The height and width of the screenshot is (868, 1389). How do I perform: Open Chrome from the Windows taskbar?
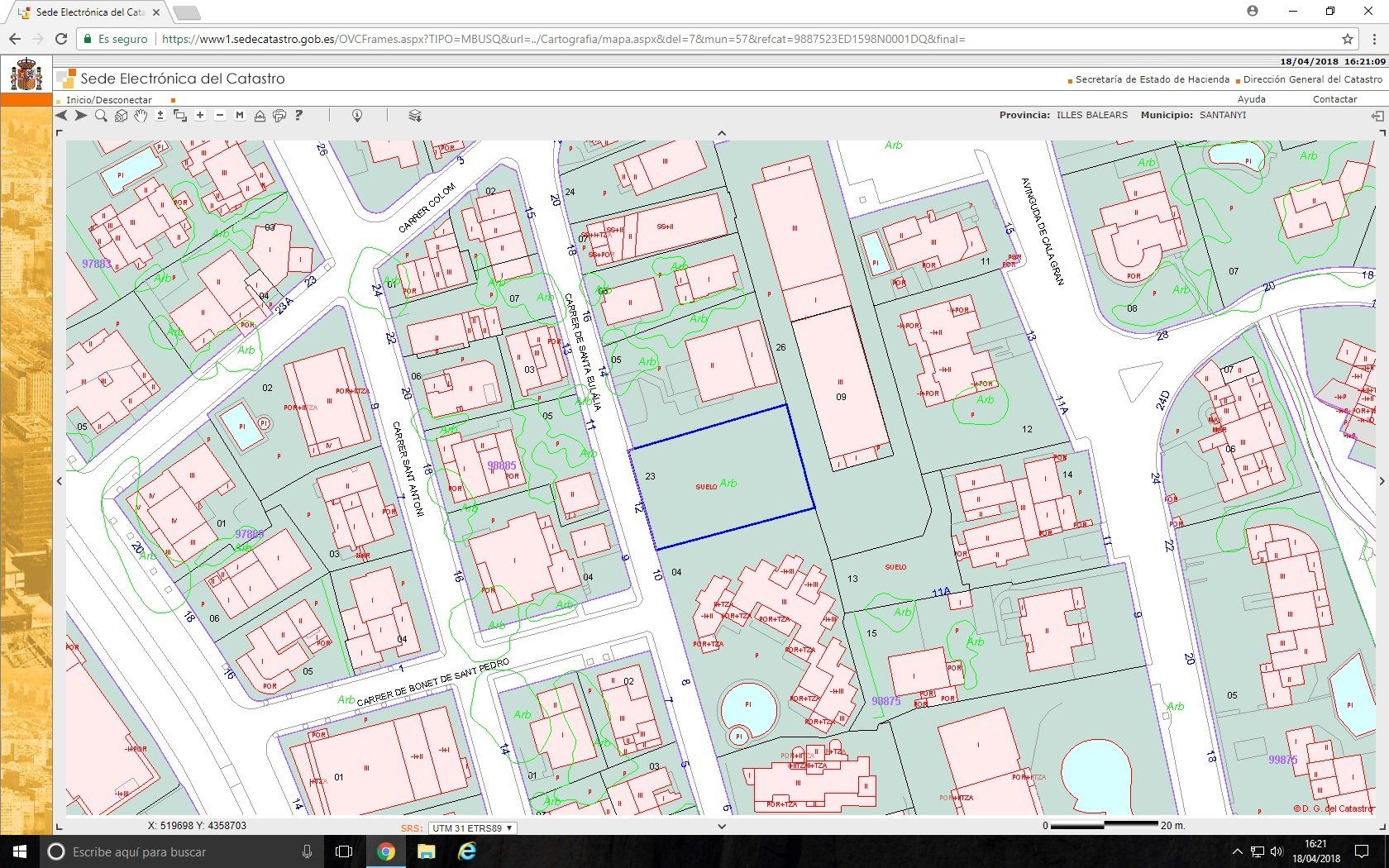[386, 851]
